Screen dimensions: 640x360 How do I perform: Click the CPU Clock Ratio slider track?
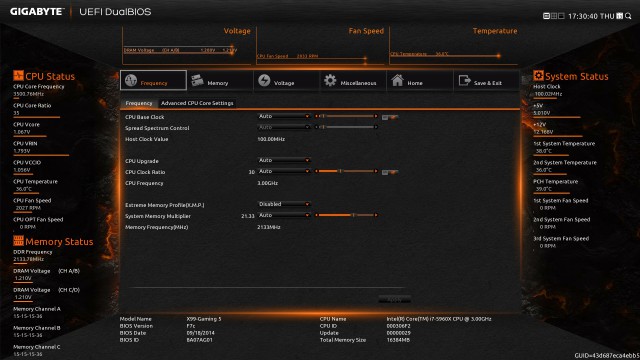(x=346, y=171)
